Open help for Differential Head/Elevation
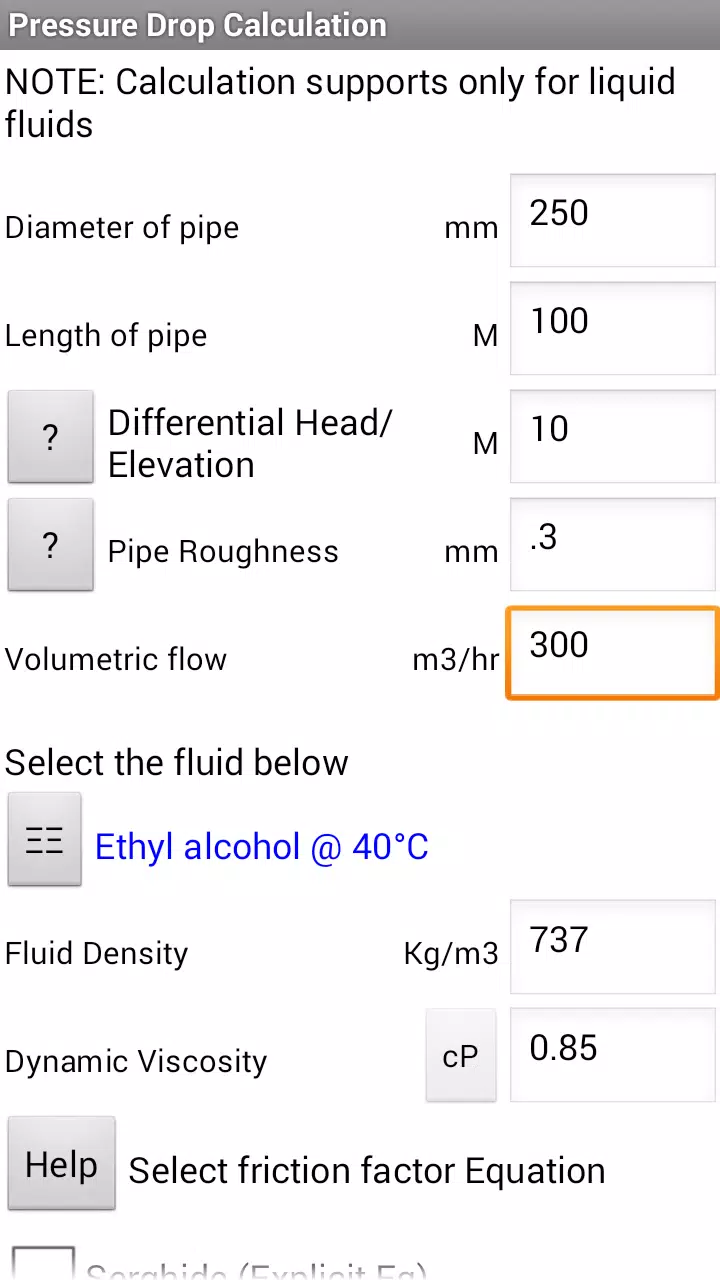720x1280 pixels. 51,437
